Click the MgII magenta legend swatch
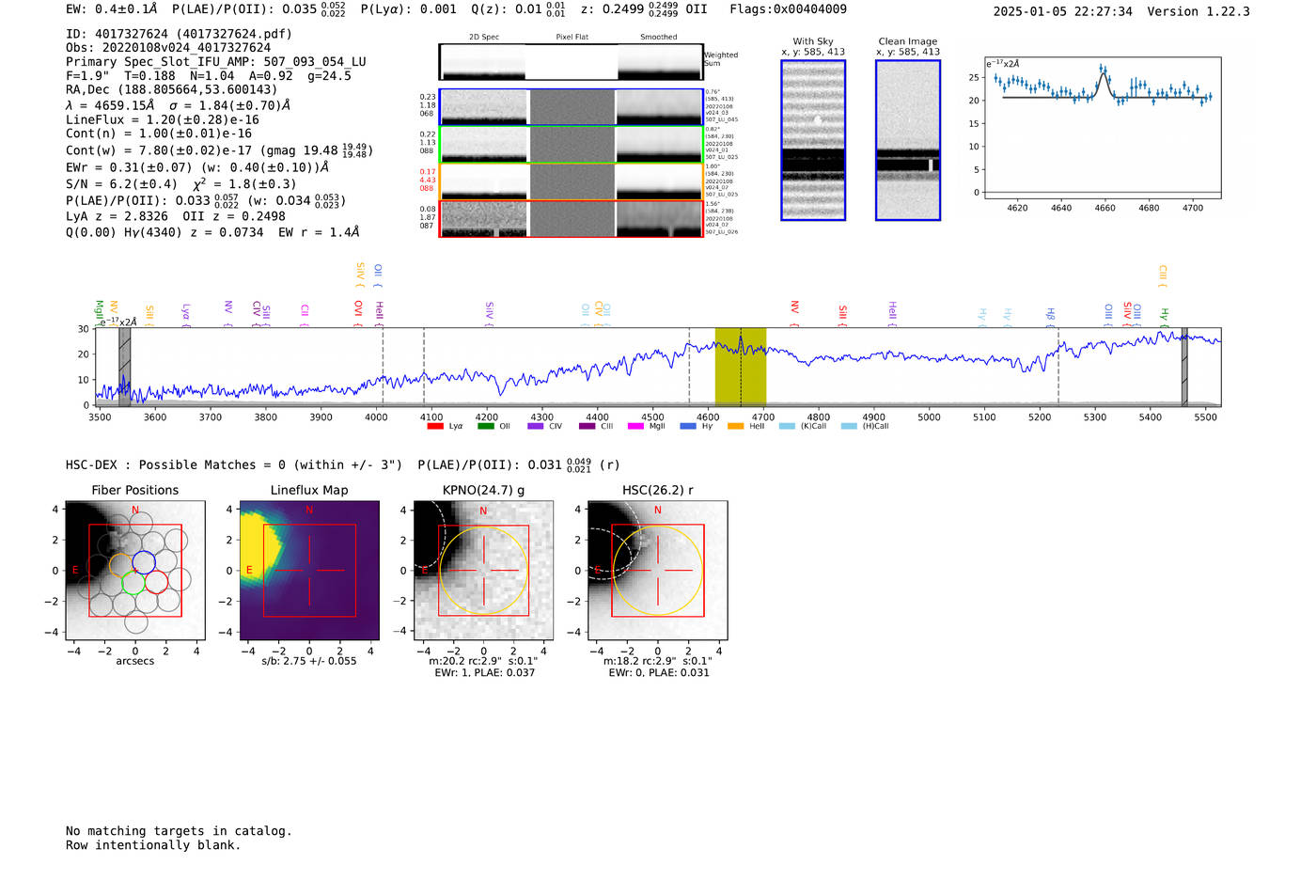Screen dimensions: 1316x896 point(636,426)
